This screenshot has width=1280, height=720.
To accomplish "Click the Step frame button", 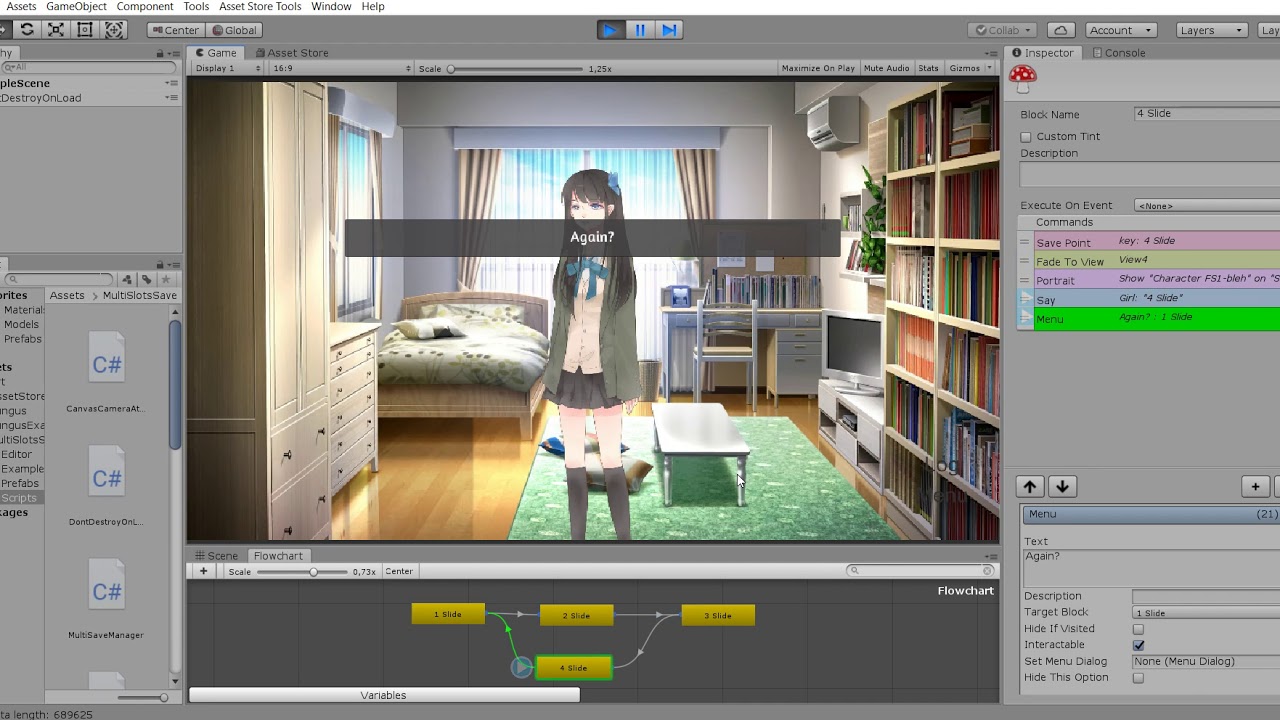I will (x=669, y=30).
